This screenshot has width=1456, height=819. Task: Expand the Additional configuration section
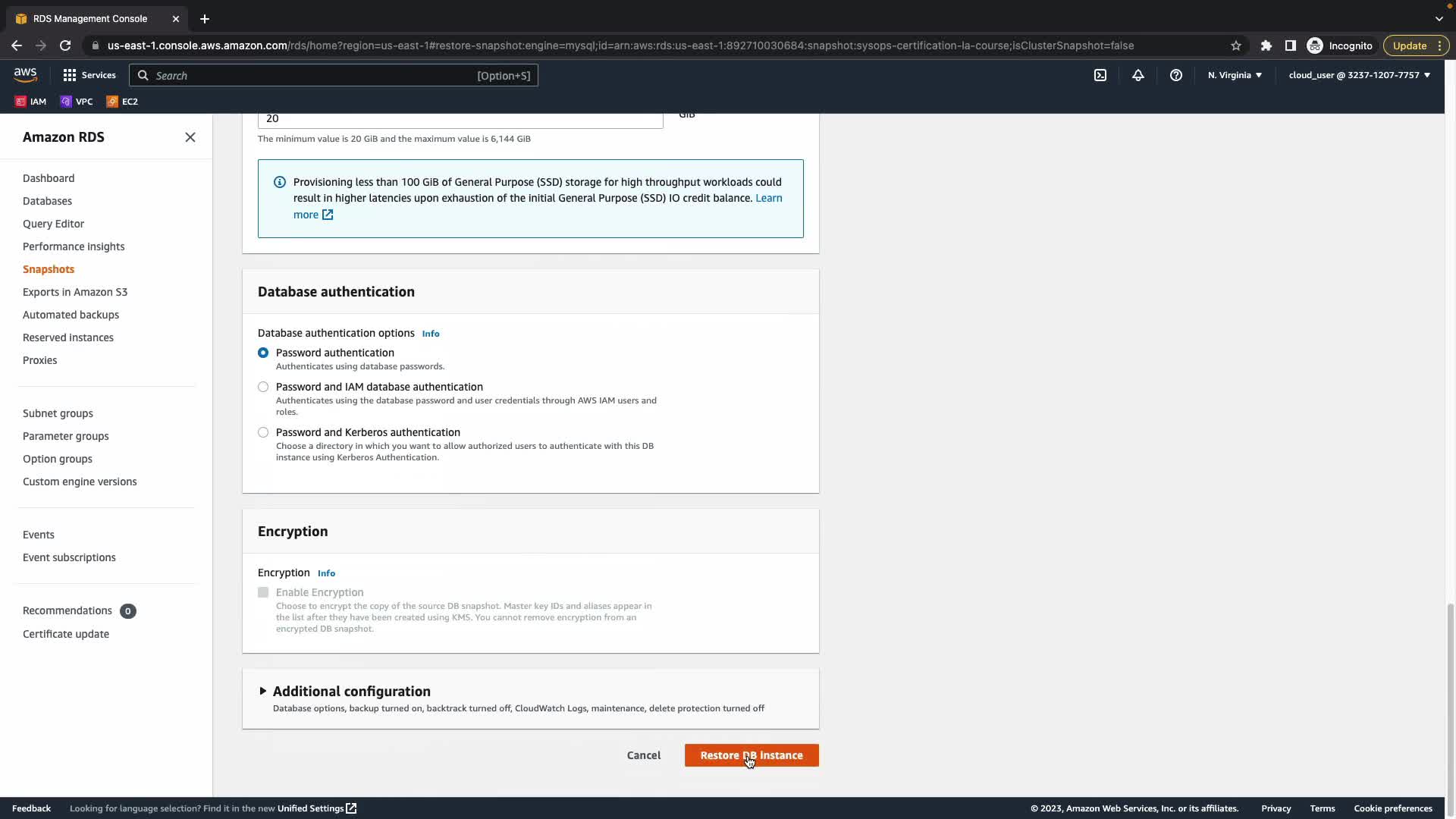coord(351,691)
